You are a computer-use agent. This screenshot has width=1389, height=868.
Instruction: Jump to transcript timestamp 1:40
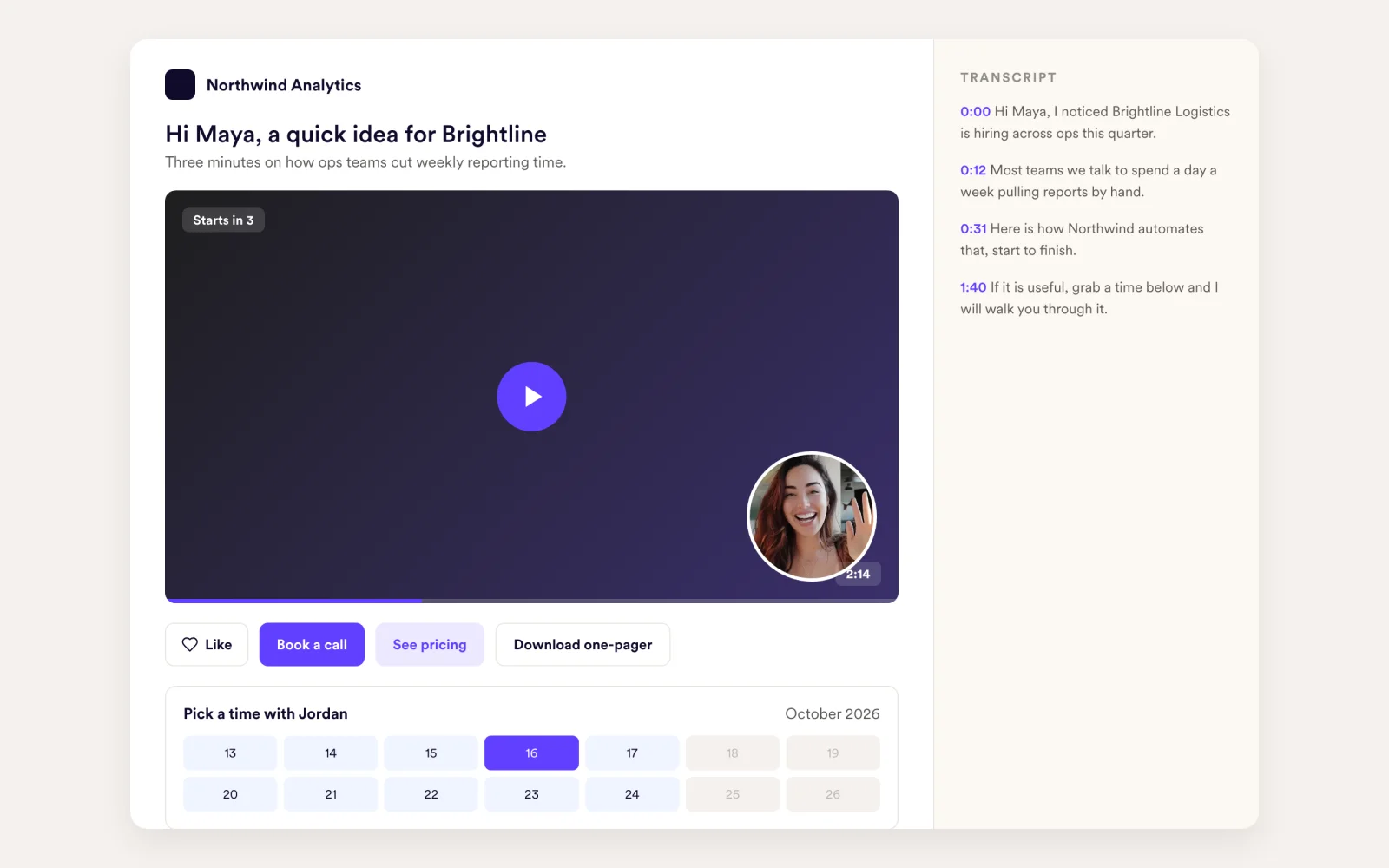click(x=973, y=287)
